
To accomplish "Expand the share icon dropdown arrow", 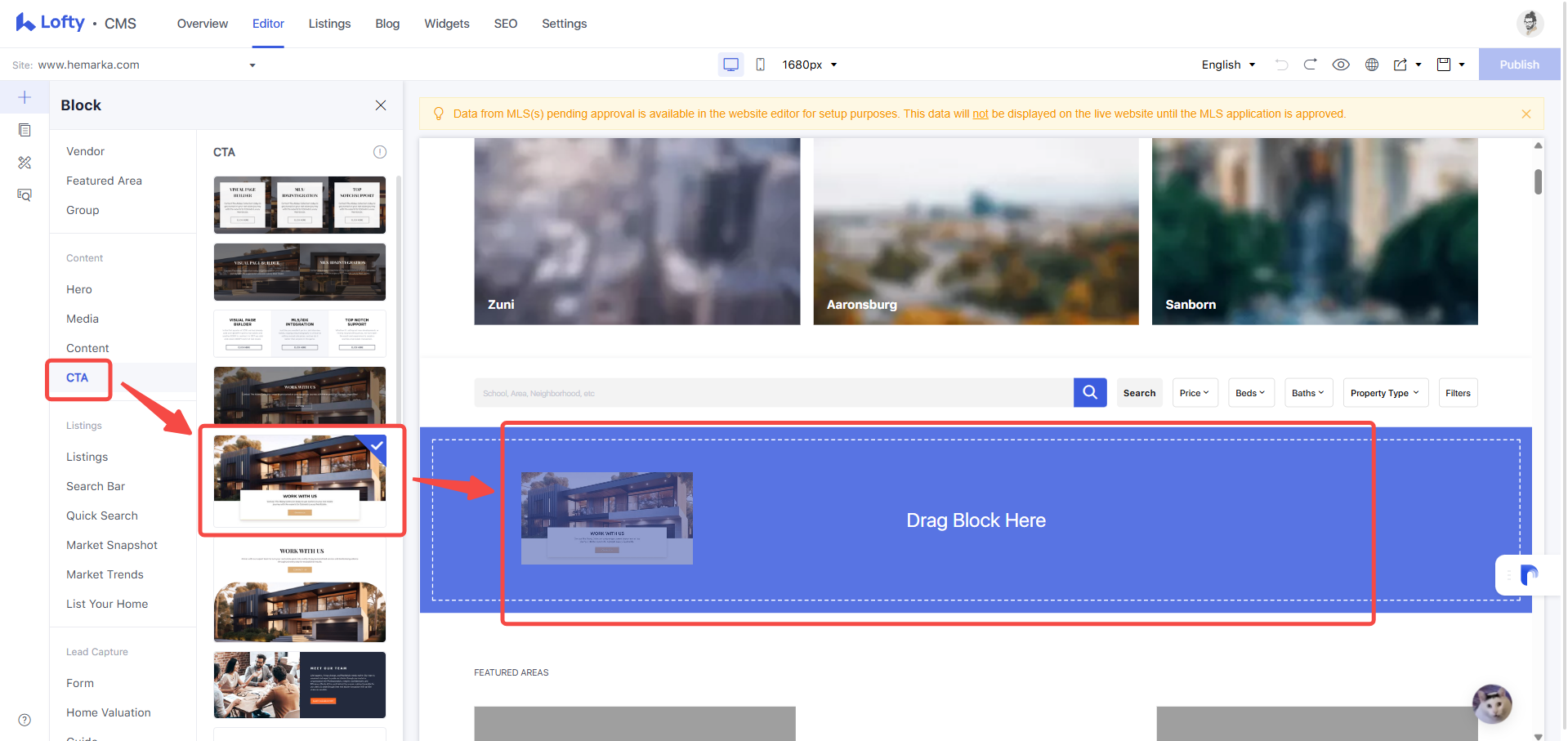I will click(x=1418, y=65).
